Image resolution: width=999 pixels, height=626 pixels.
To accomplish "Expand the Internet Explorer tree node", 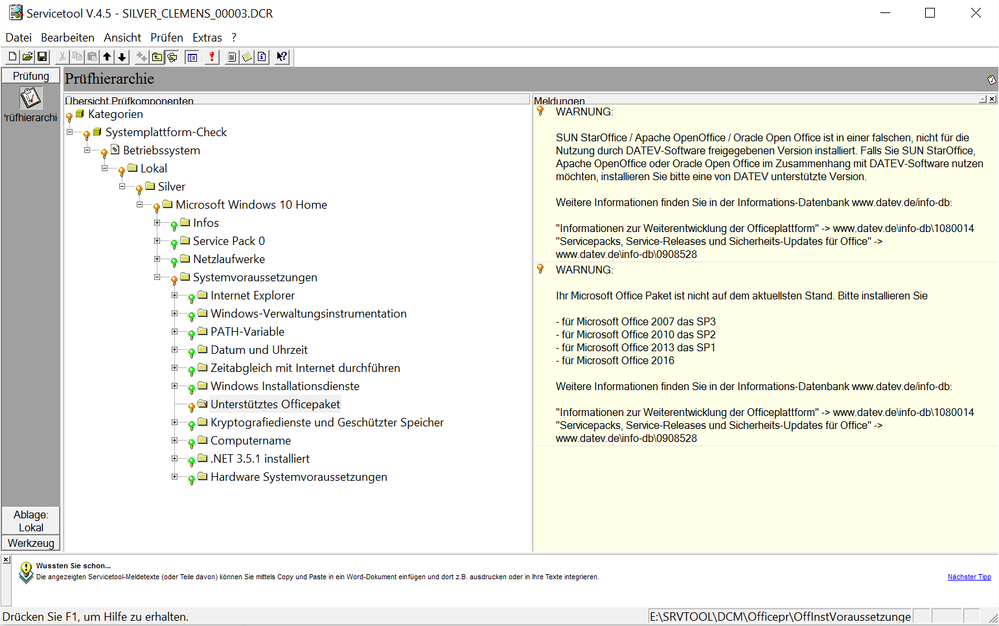I will pyautogui.click(x=175, y=295).
